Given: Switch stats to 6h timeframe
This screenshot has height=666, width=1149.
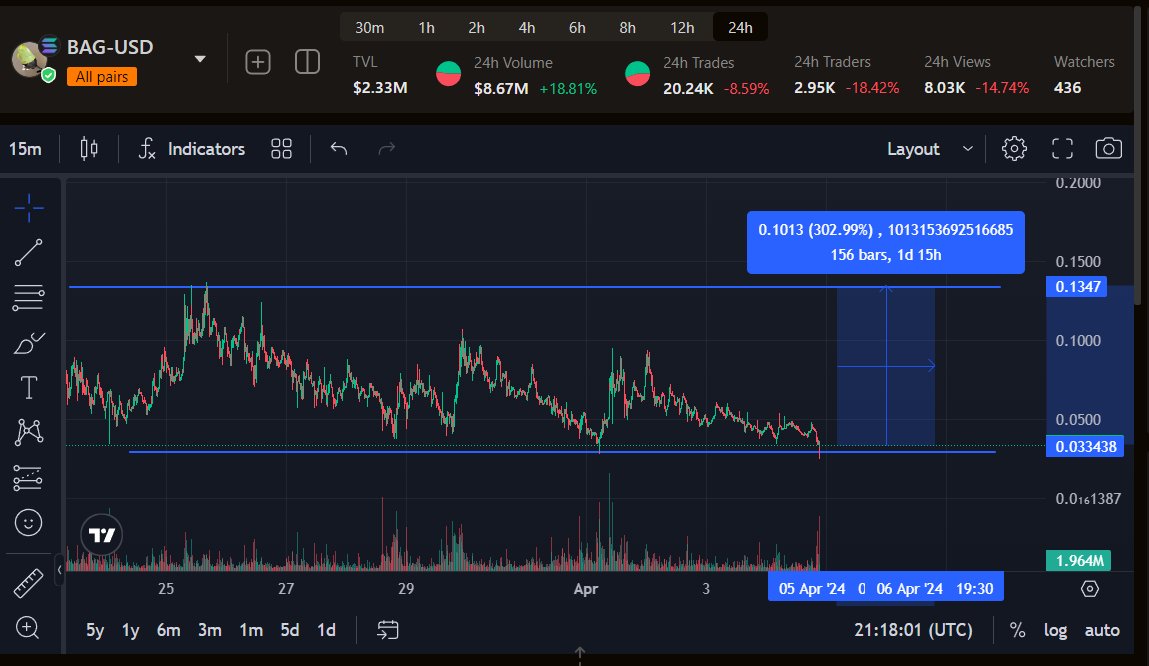Looking at the screenshot, I should click(x=577, y=28).
